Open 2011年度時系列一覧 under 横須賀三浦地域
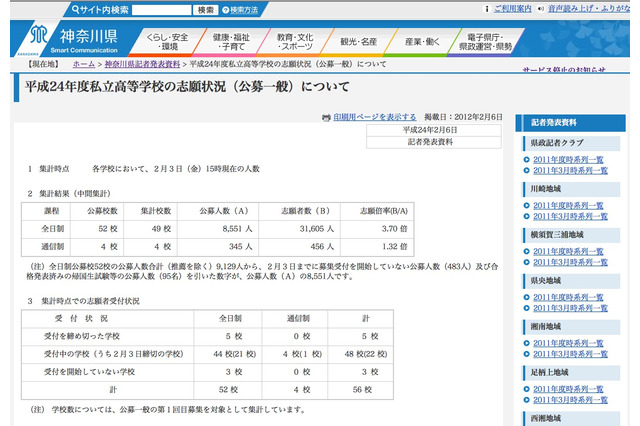Viewport: 640px width, 426px height. tap(568, 252)
